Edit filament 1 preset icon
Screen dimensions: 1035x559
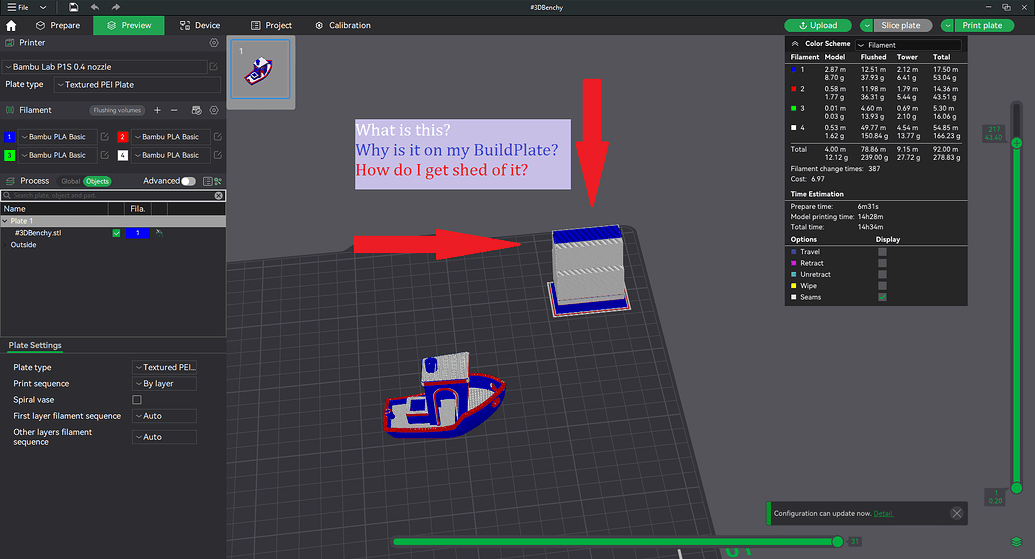coord(104,137)
